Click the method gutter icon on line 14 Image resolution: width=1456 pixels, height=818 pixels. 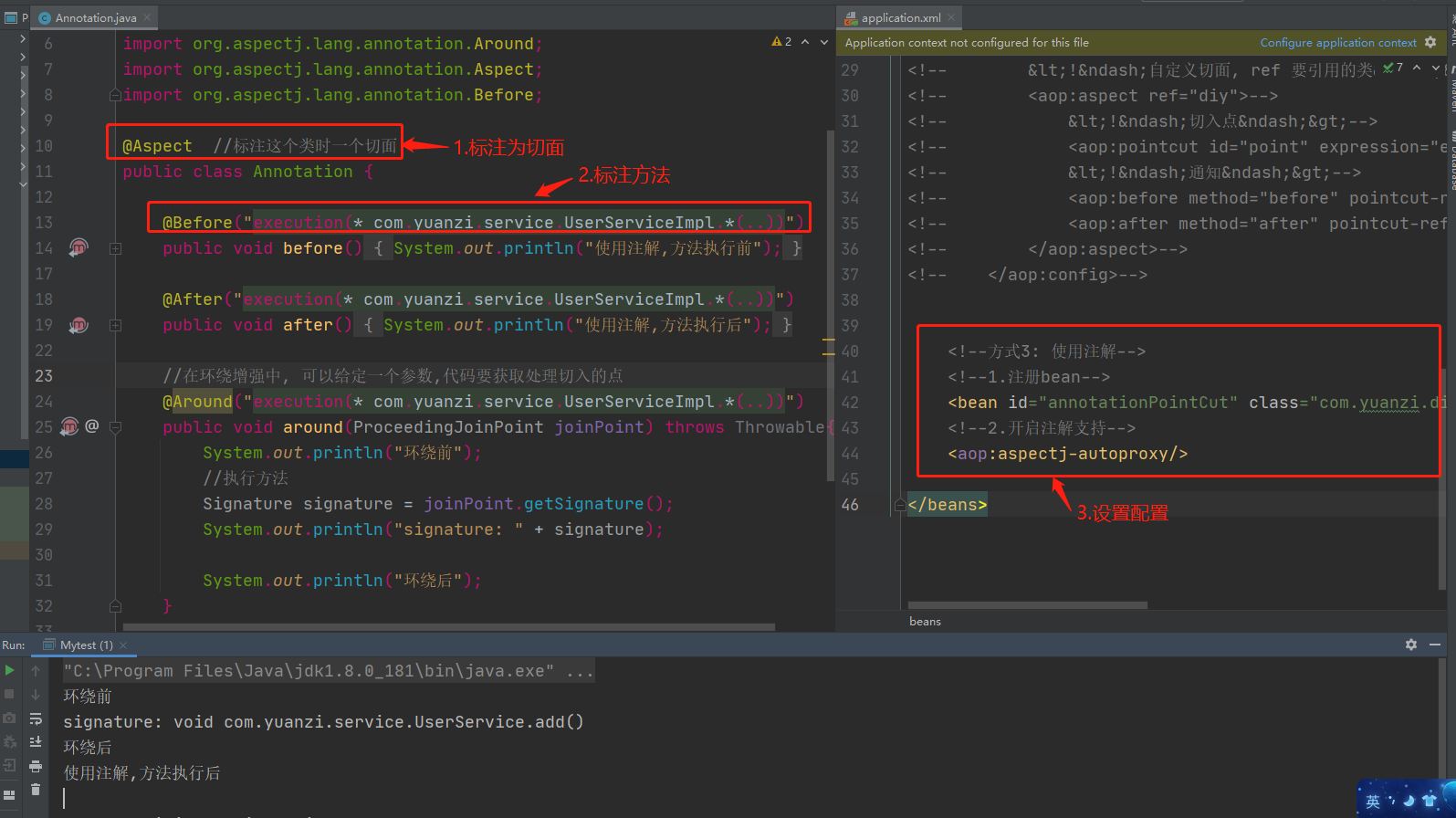click(79, 247)
